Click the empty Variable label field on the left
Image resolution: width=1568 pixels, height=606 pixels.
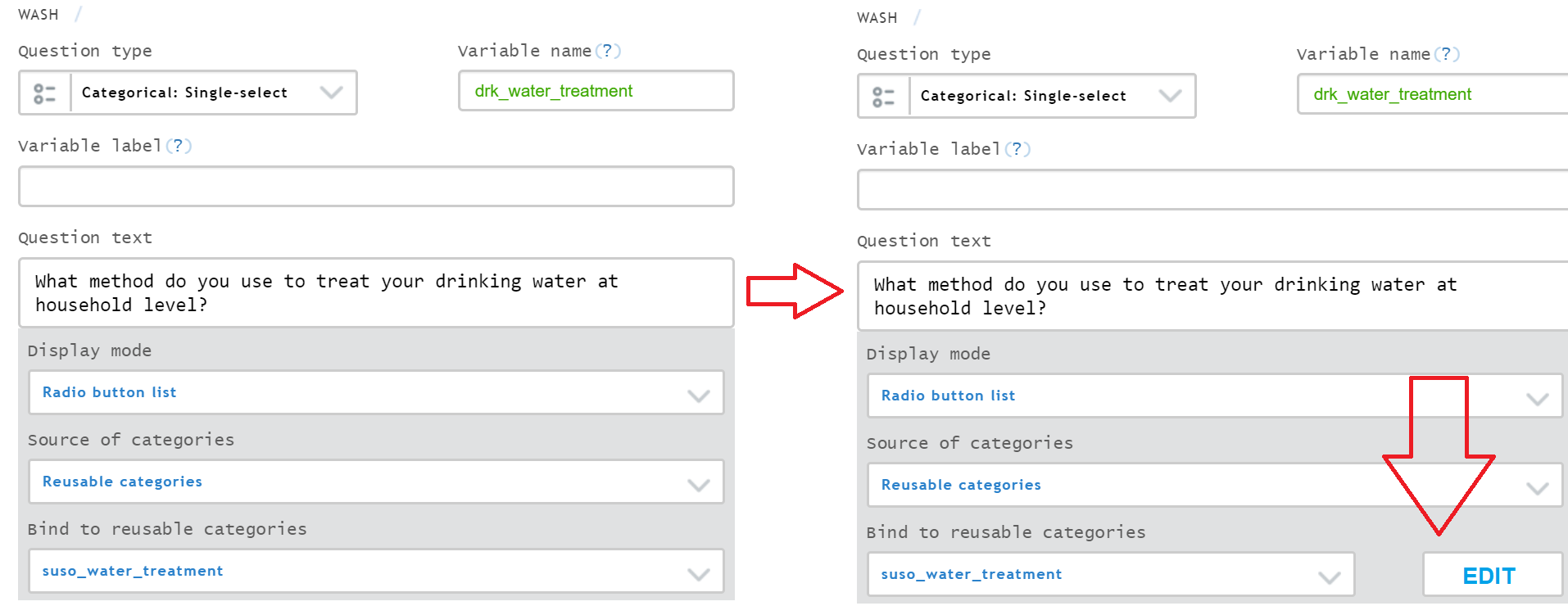375,187
